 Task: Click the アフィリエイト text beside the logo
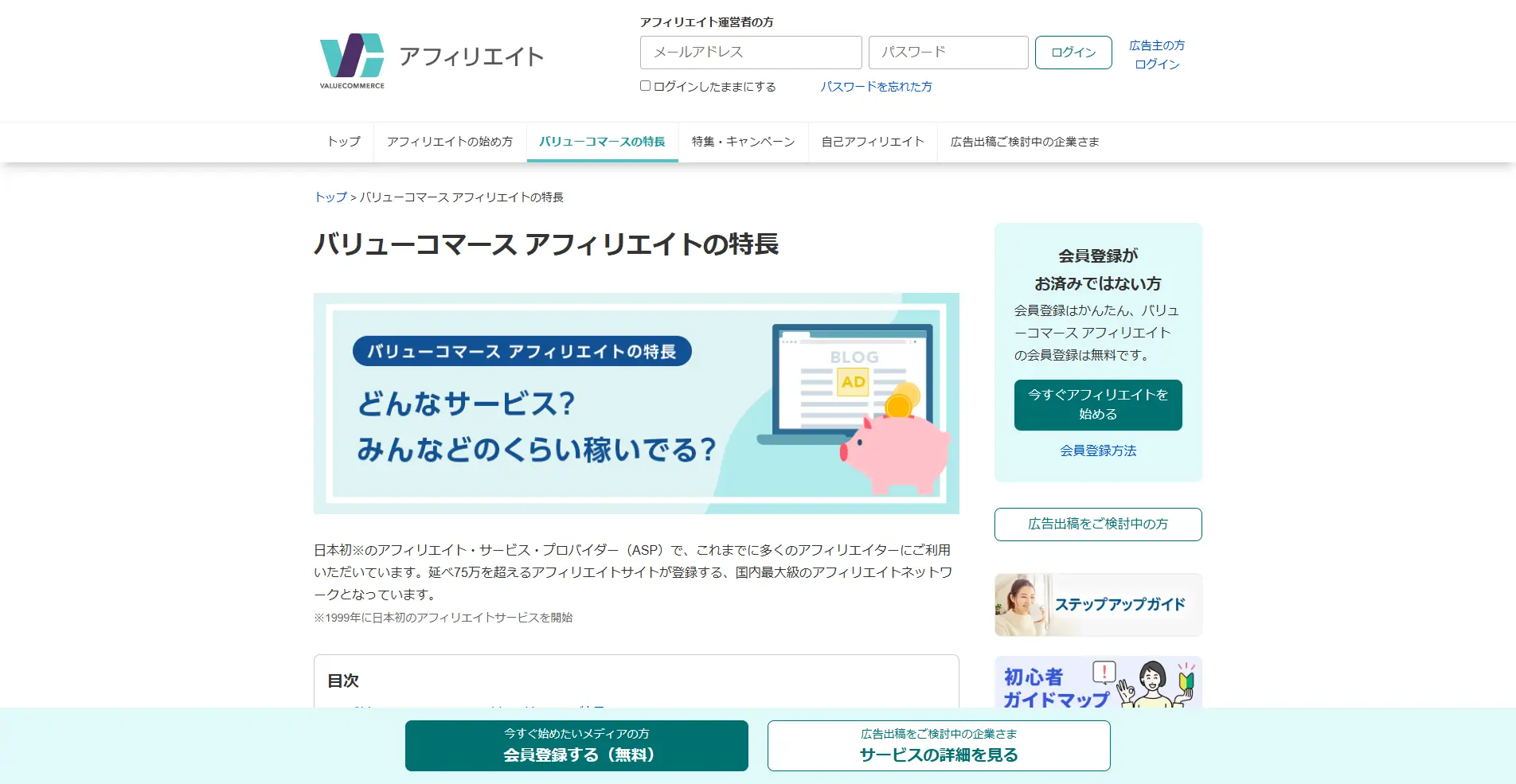tap(471, 57)
